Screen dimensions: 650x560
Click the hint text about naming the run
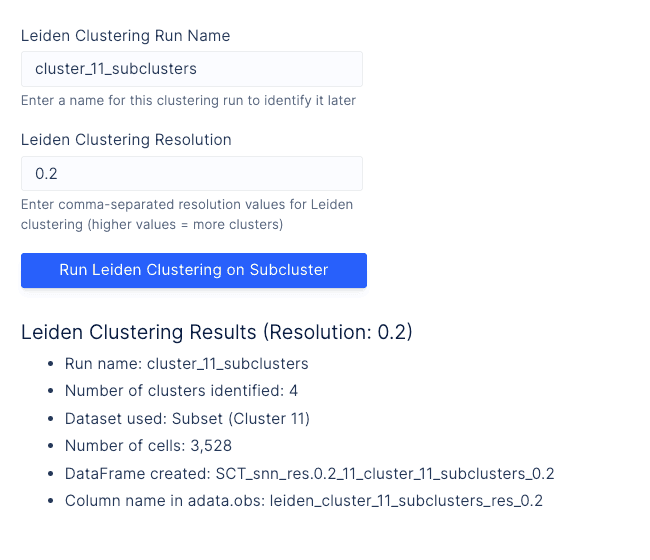(188, 100)
